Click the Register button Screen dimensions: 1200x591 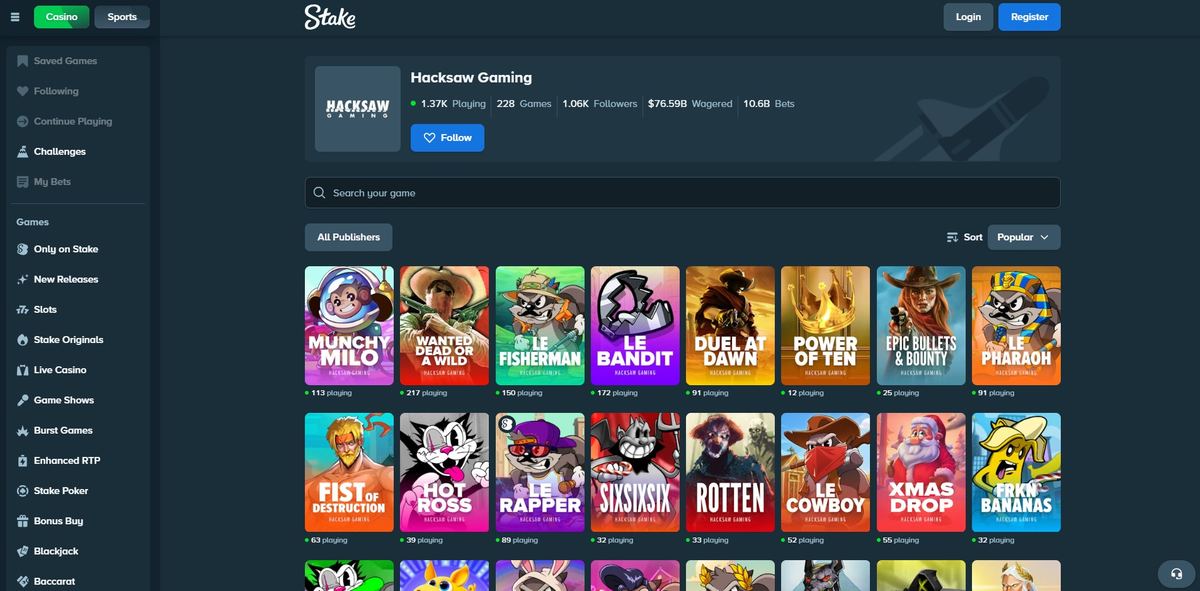click(1029, 17)
